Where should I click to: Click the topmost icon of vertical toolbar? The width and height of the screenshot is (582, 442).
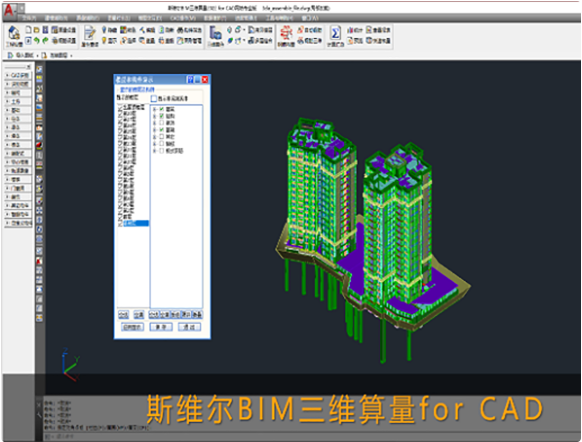tap(39, 69)
